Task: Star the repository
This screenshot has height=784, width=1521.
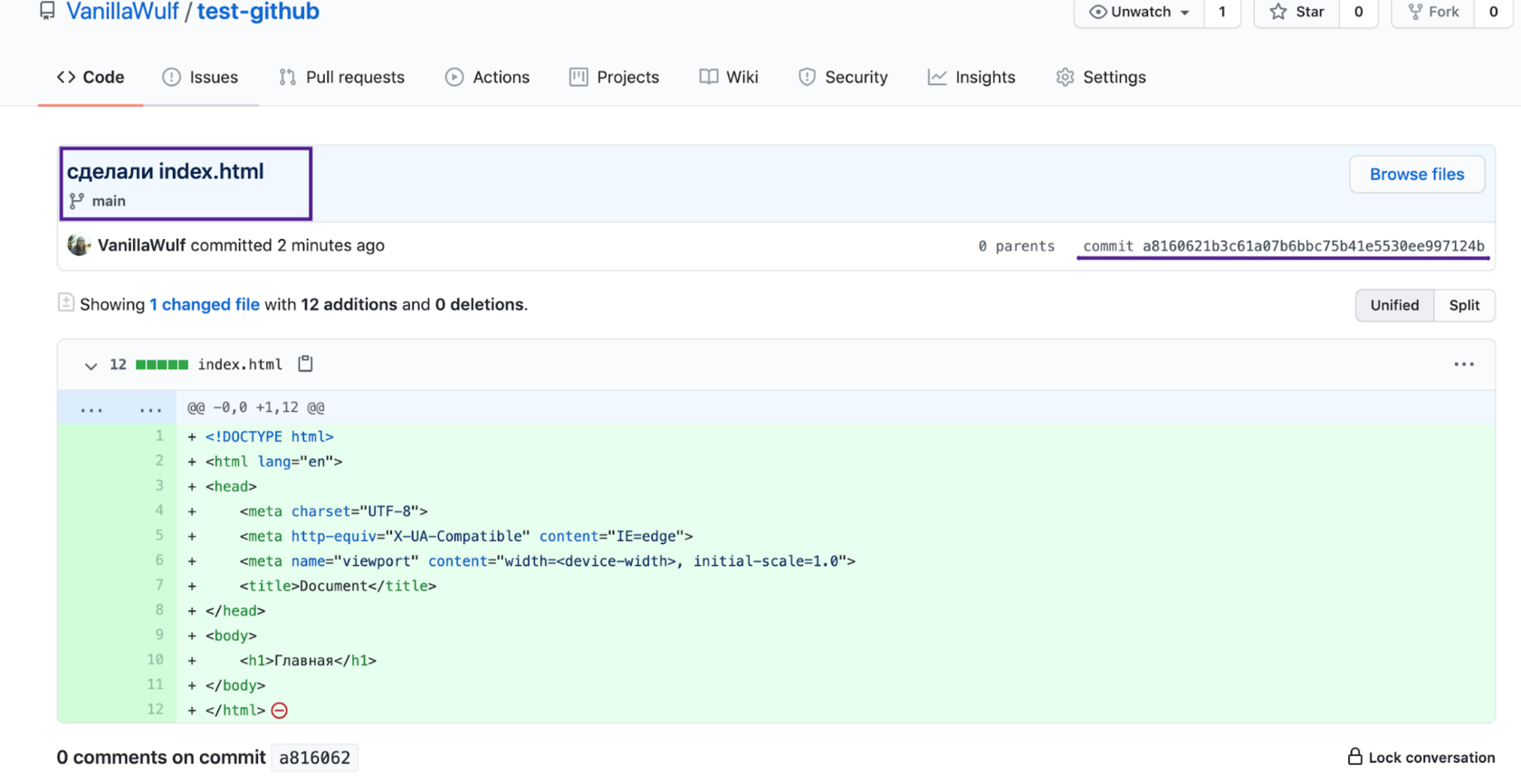Action: click(x=1296, y=12)
